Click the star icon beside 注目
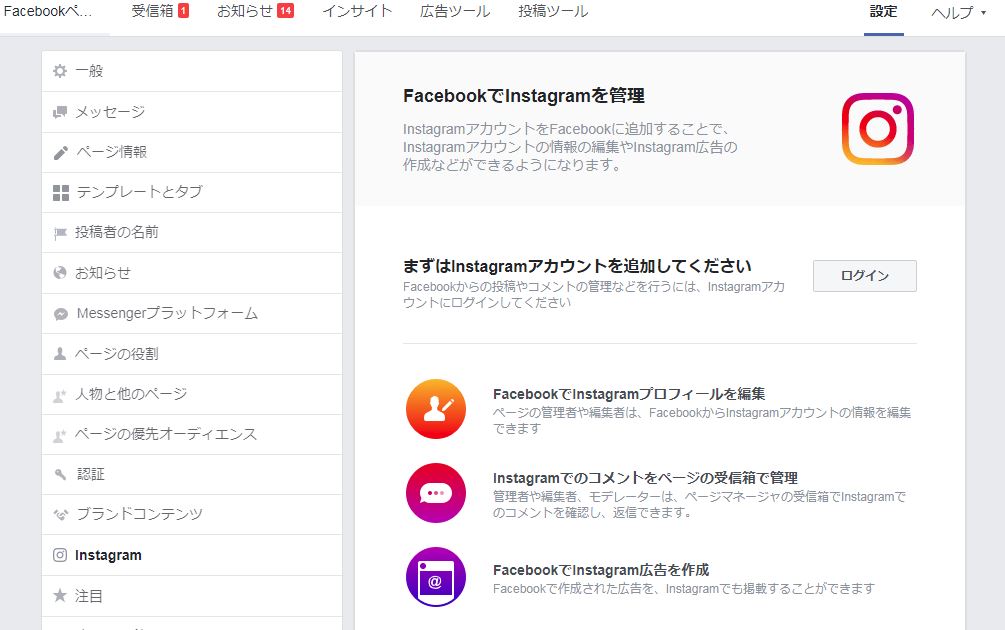Viewport: 1005px width, 630px height. 60,595
